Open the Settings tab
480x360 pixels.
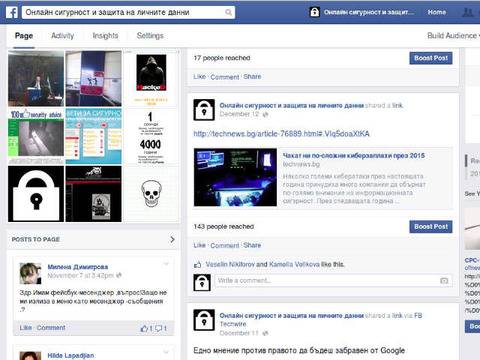pos(150,36)
